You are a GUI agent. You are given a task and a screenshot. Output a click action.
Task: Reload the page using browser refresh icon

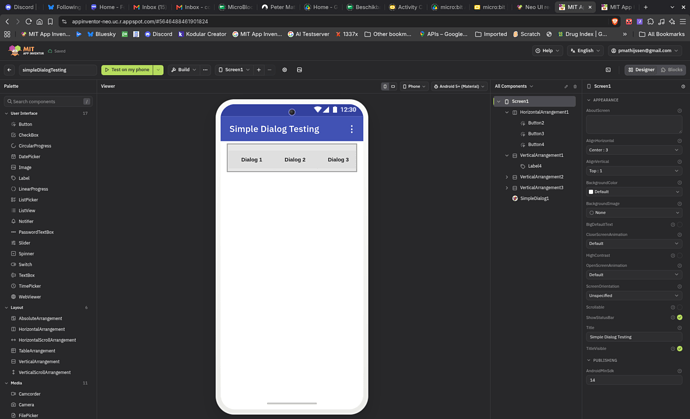[x=29, y=22]
